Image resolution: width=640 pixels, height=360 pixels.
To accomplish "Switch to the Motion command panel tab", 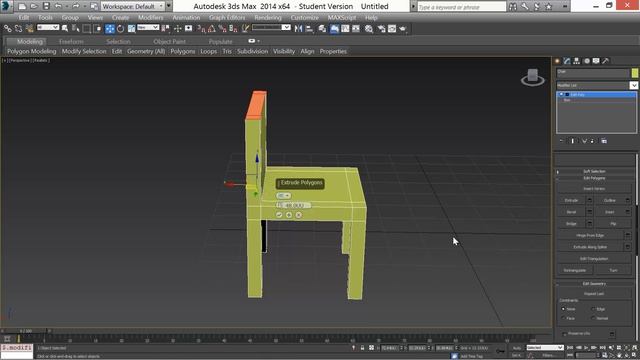I will coord(587,61).
